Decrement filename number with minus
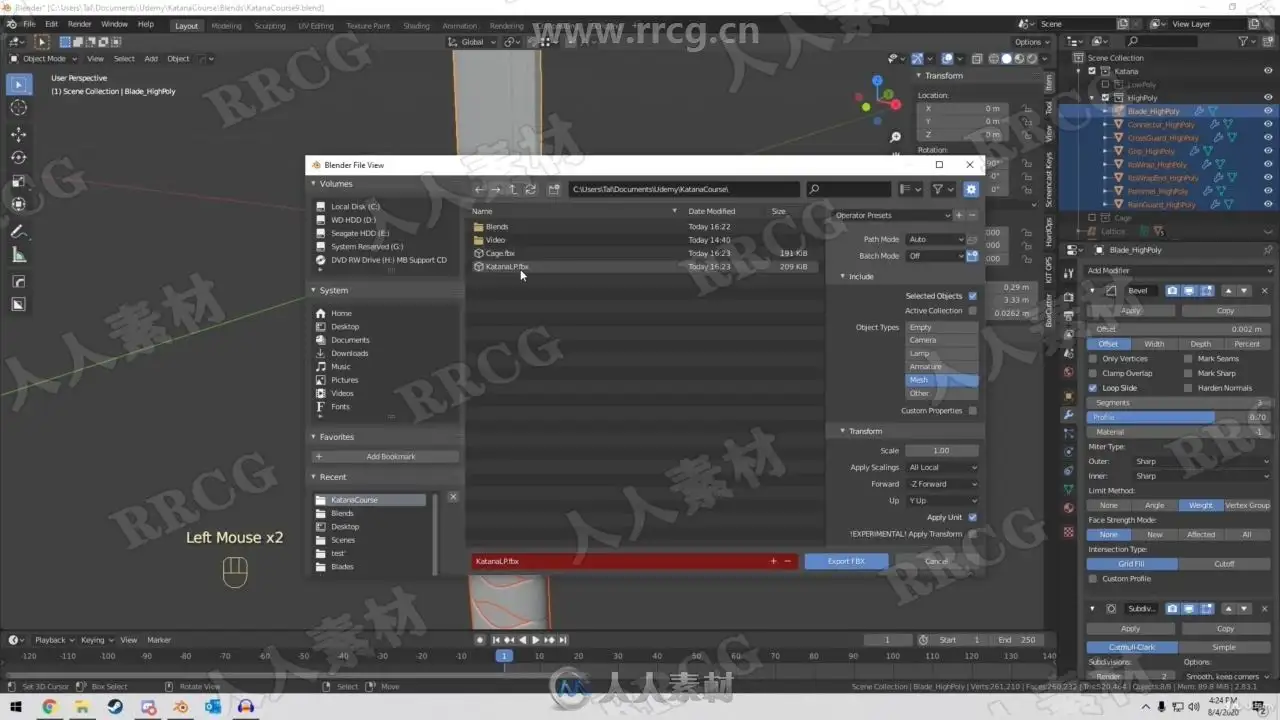This screenshot has height=720, width=1280. coord(787,561)
